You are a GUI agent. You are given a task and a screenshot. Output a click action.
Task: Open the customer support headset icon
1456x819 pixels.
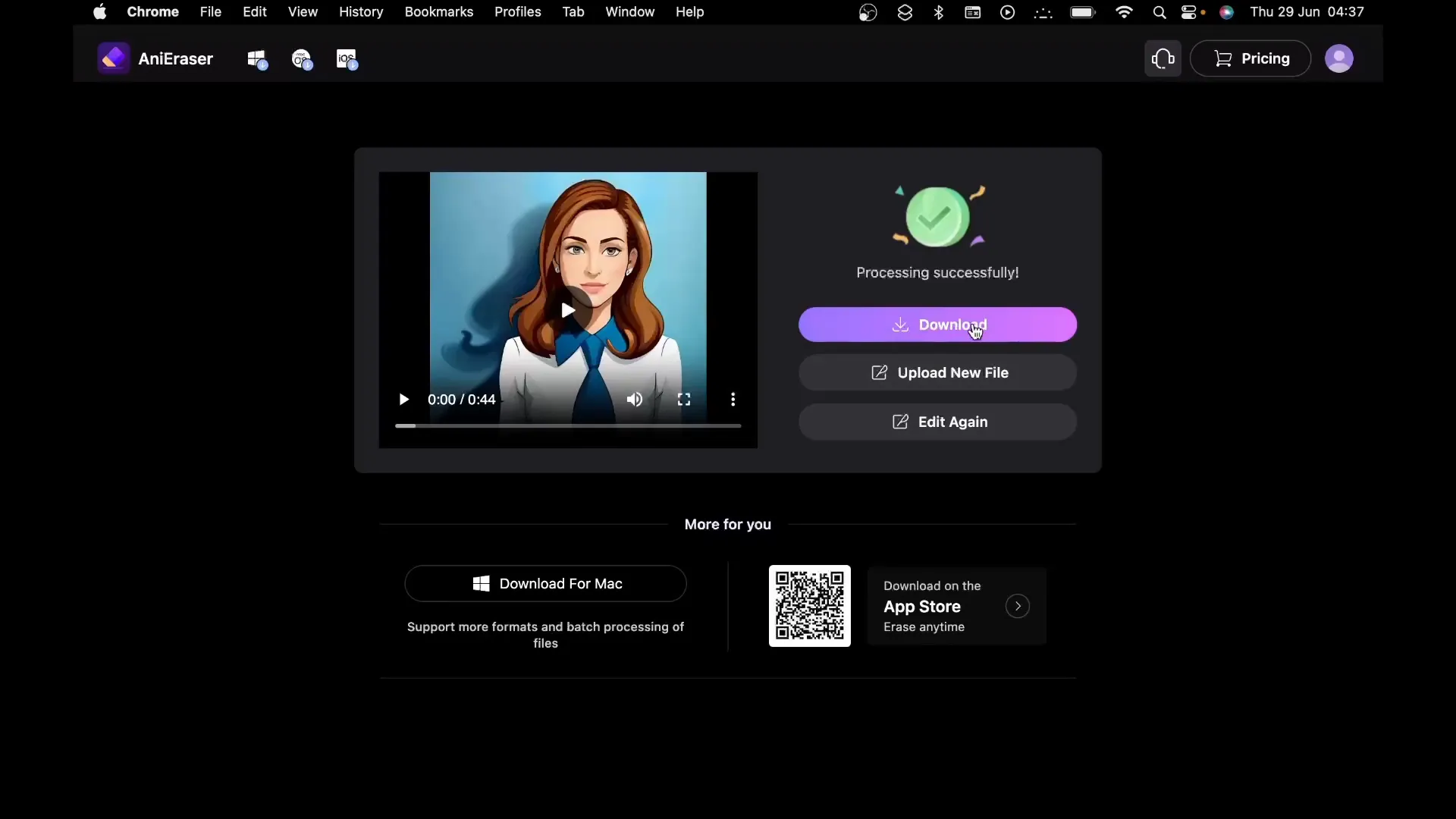point(1163,58)
